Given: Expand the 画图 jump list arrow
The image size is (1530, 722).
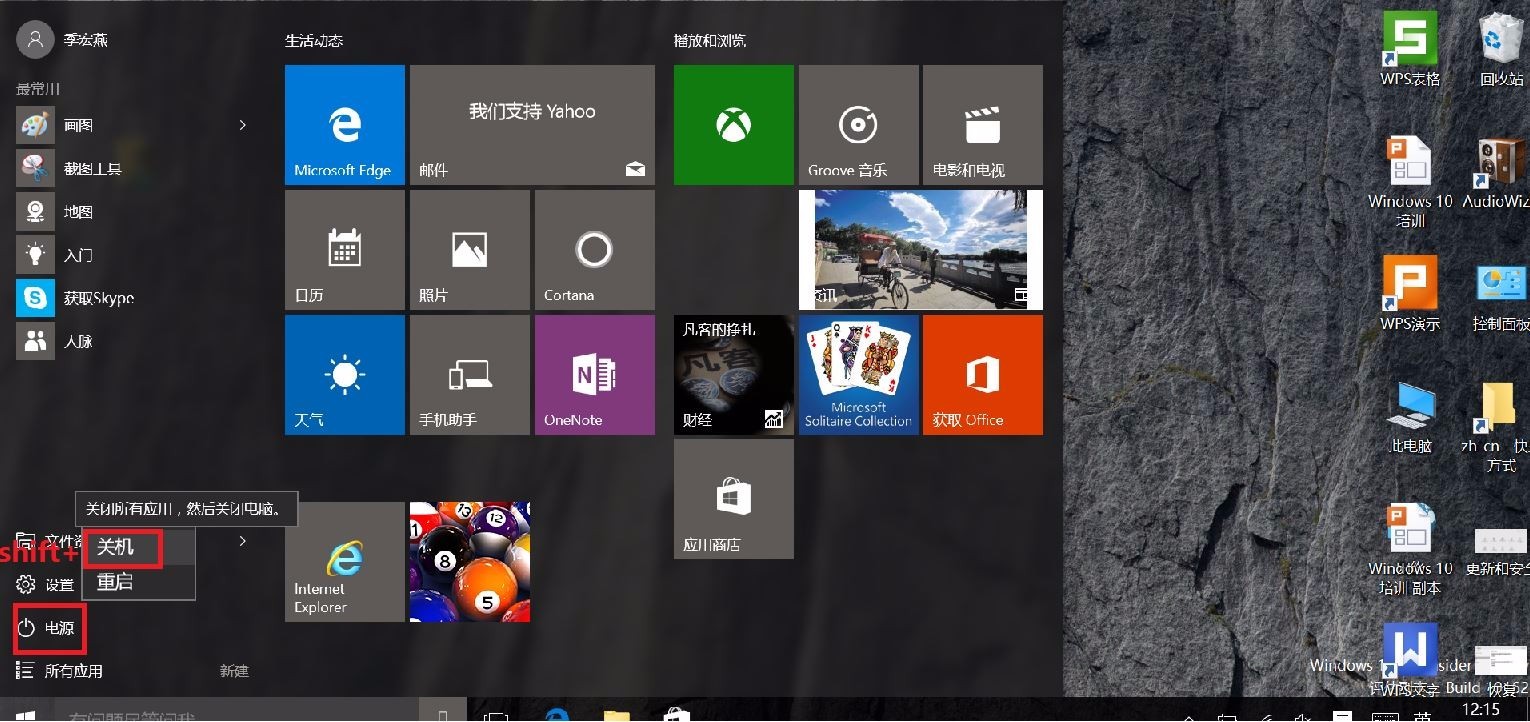Looking at the screenshot, I should point(242,125).
